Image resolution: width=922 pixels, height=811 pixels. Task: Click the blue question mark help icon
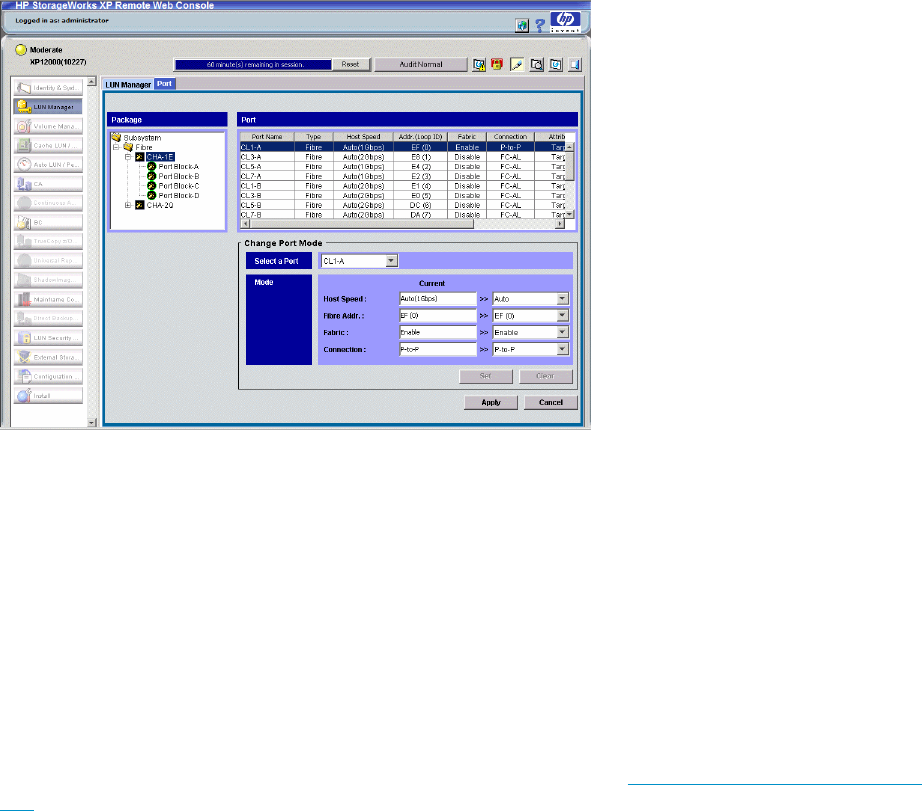pyautogui.click(x=540, y=25)
